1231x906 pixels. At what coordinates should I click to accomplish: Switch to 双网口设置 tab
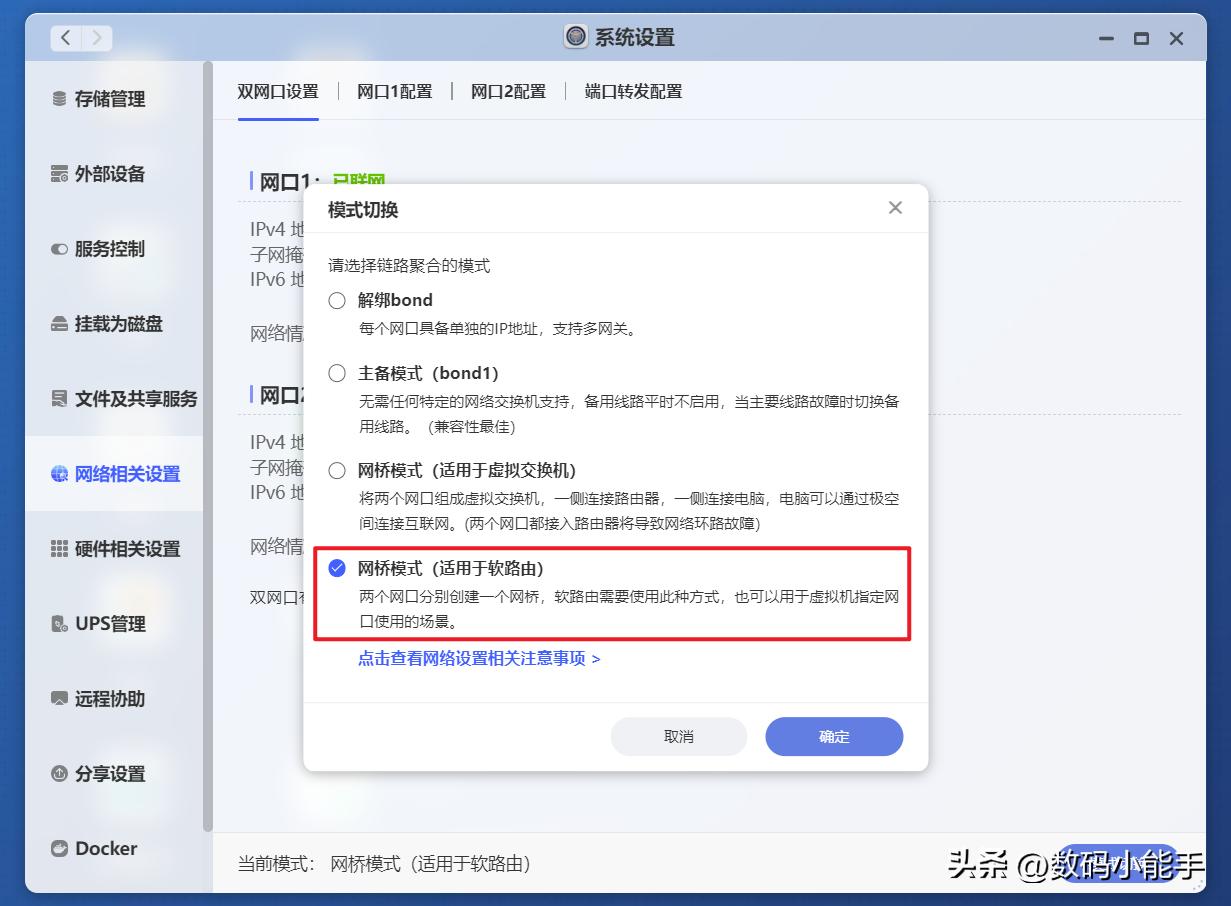pyautogui.click(x=278, y=91)
